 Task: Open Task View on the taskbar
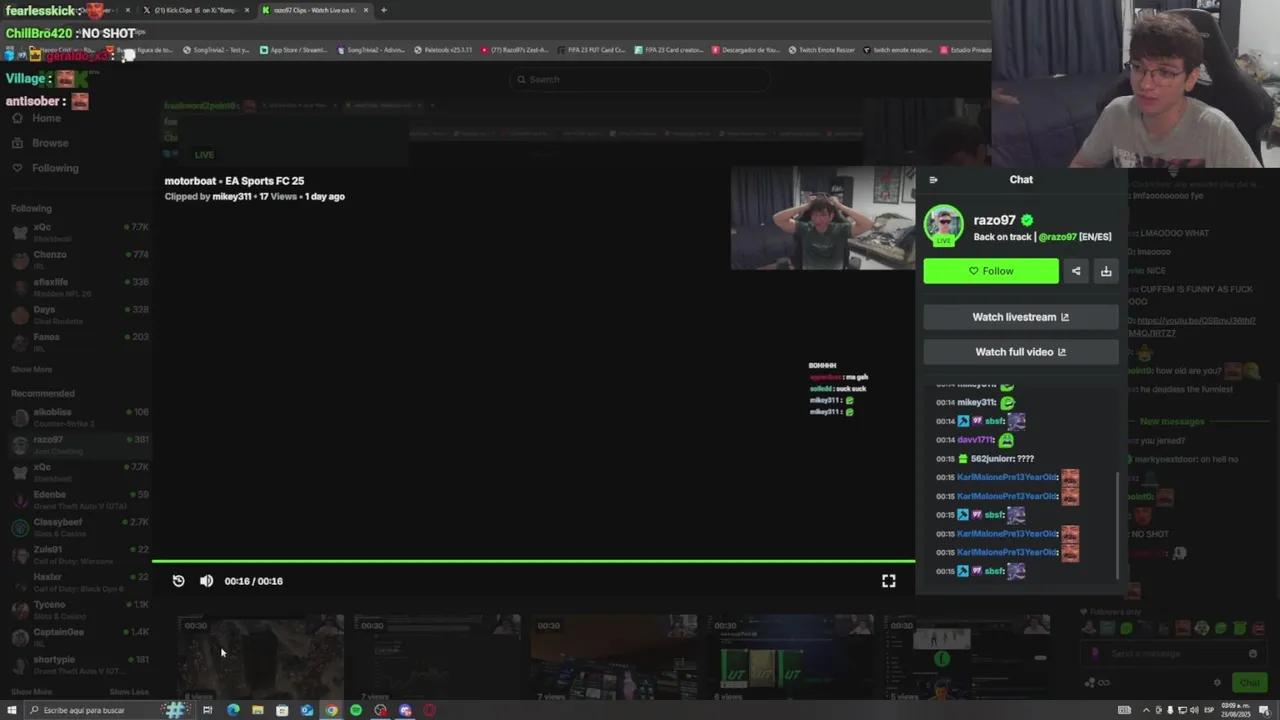tap(208, 710)
